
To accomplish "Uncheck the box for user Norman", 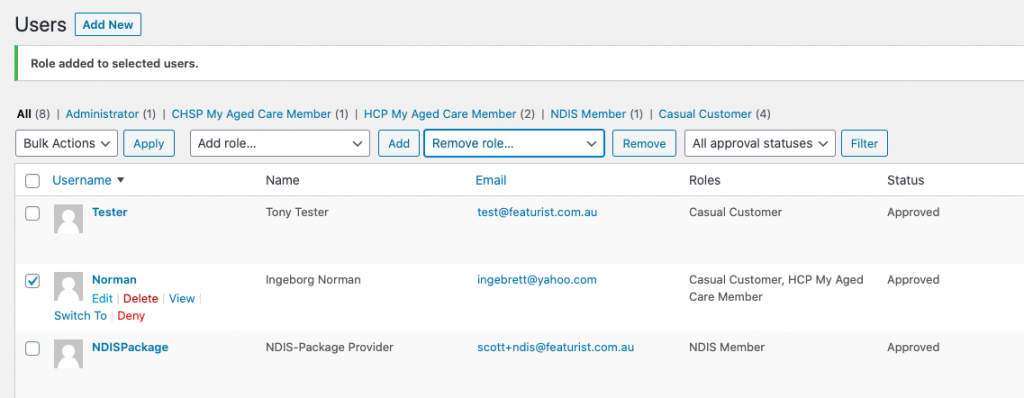I will (32, 280).
